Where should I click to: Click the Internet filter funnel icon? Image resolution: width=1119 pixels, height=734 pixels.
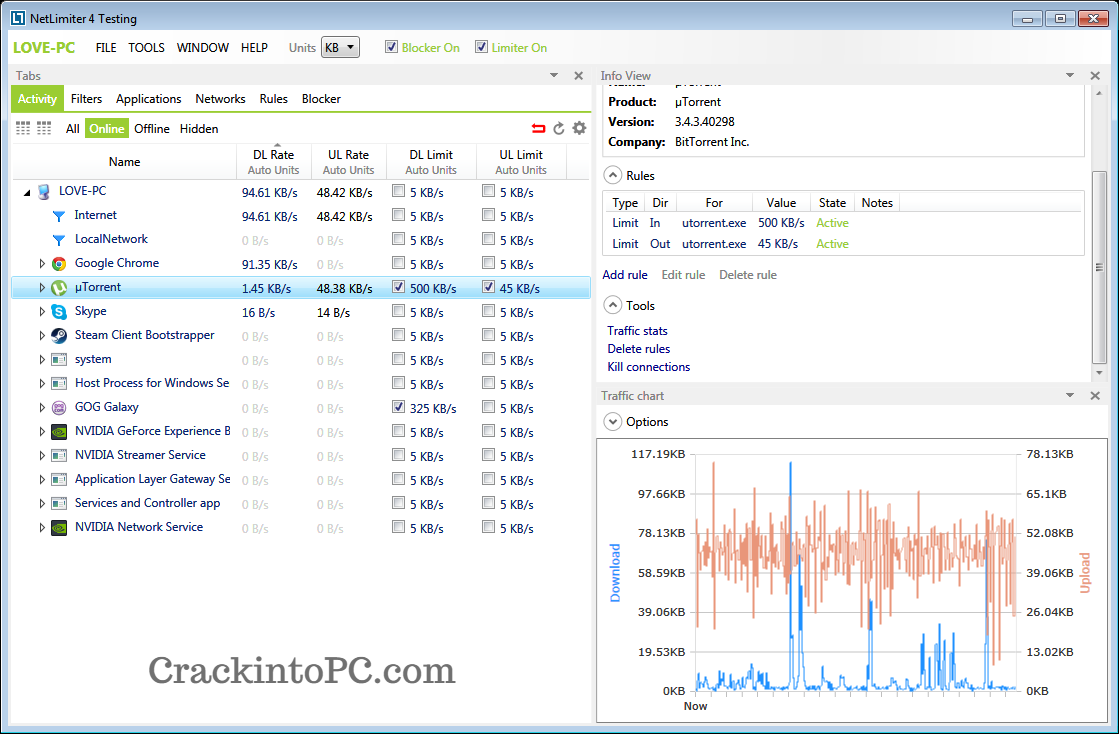(59, 215)
